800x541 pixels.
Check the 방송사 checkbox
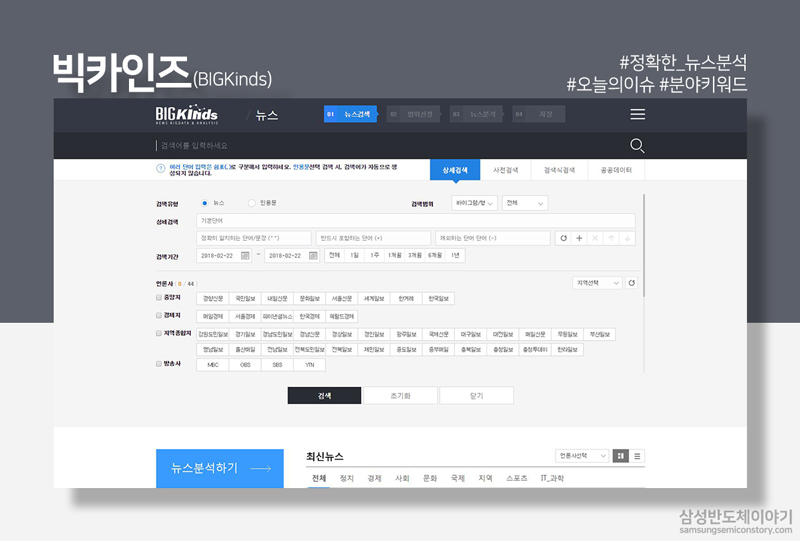click(159, 364)
